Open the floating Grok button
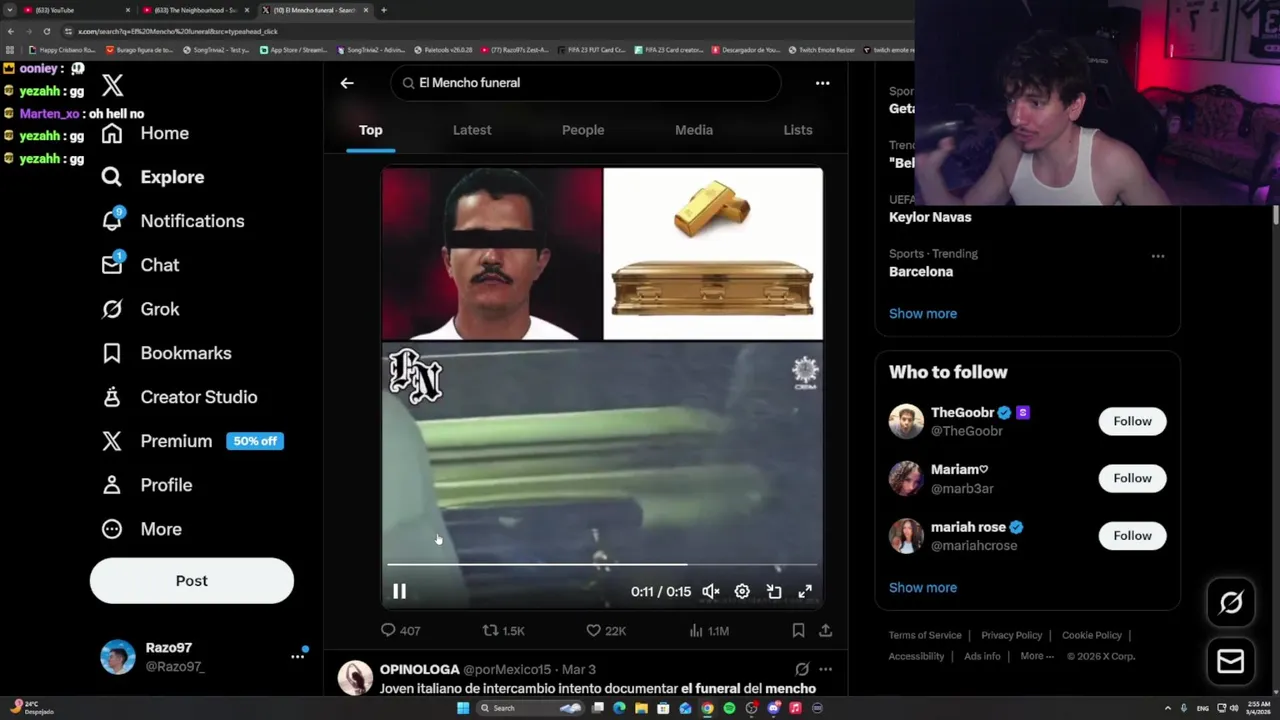The height and width of the screenshot is (720, 1280). click(1231, 602)
